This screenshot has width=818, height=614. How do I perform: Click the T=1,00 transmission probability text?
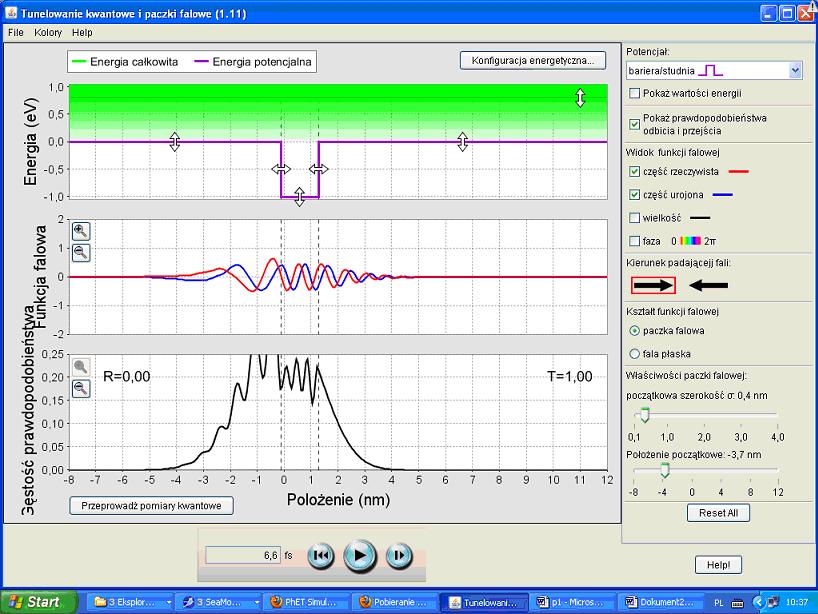570,376
